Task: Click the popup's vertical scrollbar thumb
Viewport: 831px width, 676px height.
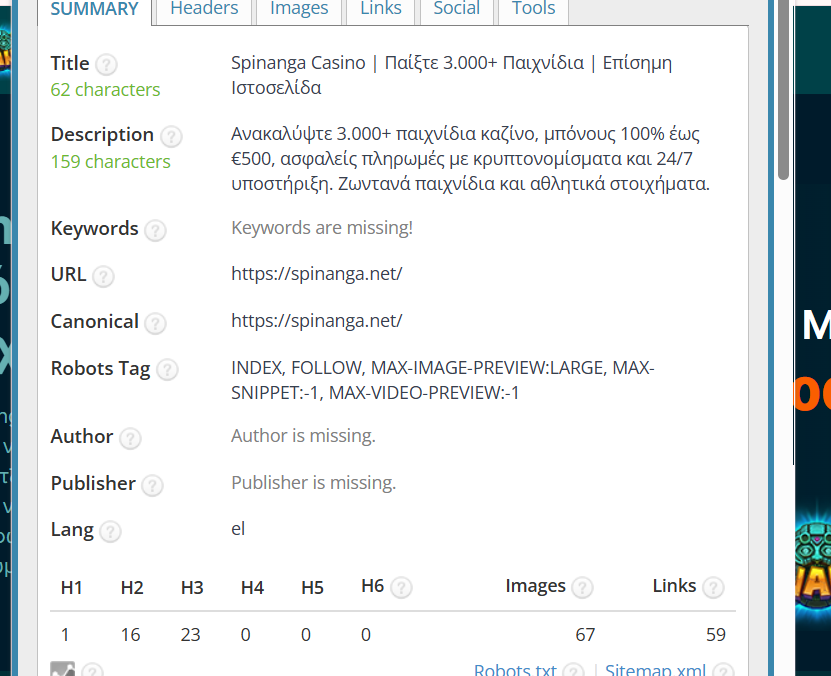Action: coord(783,90)
